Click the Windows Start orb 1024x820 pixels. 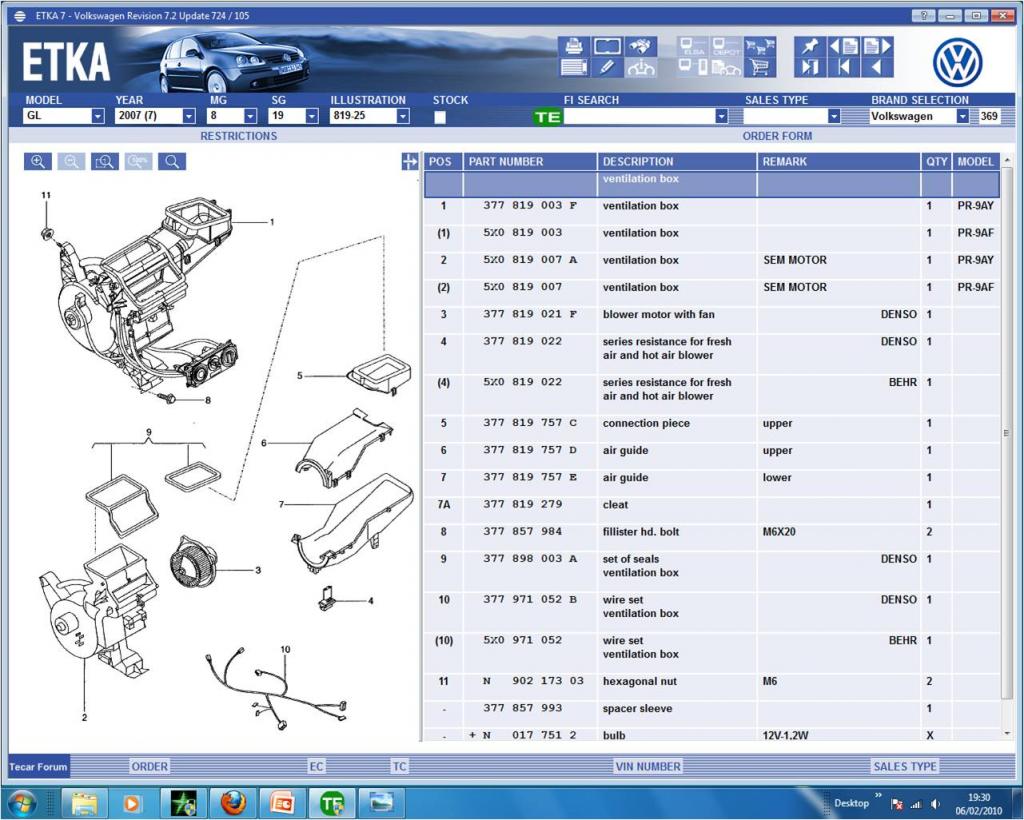(22, 803)
